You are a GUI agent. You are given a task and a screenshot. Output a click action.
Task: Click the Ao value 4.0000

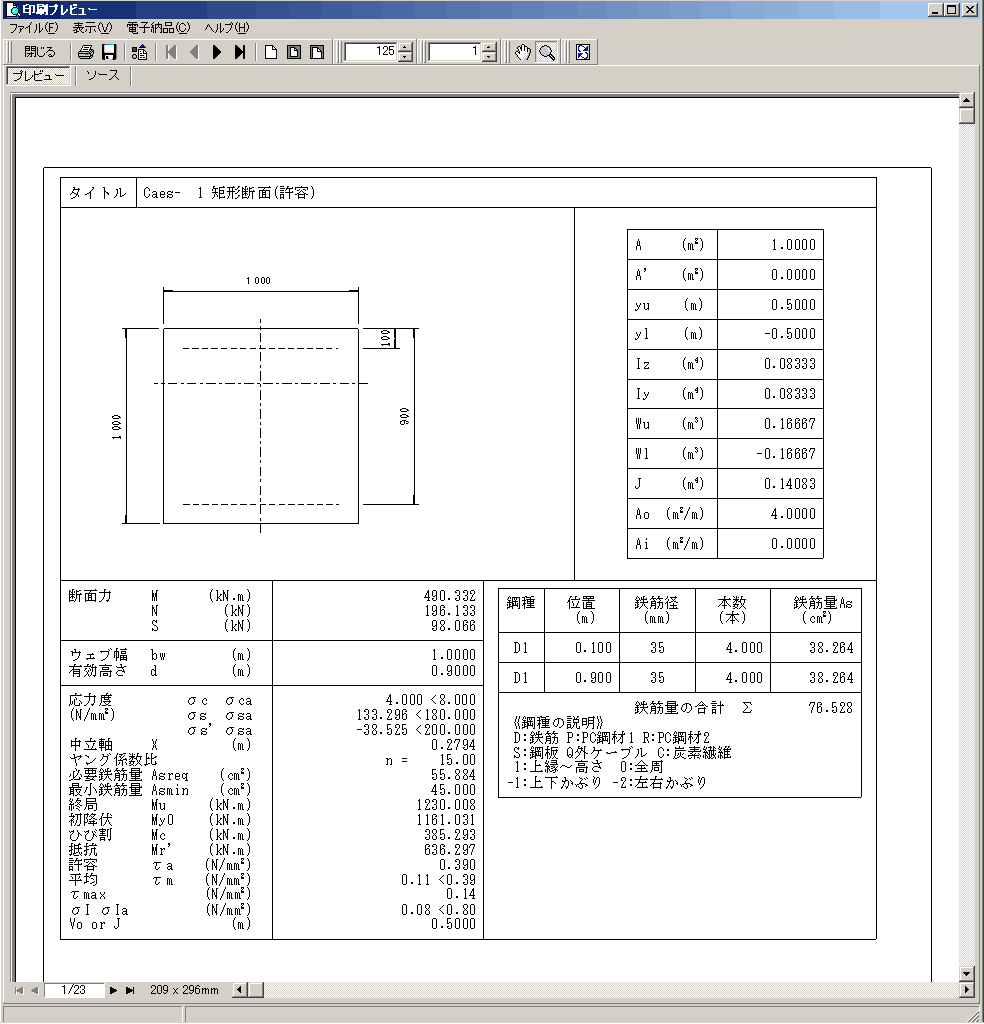pos(793,514)
